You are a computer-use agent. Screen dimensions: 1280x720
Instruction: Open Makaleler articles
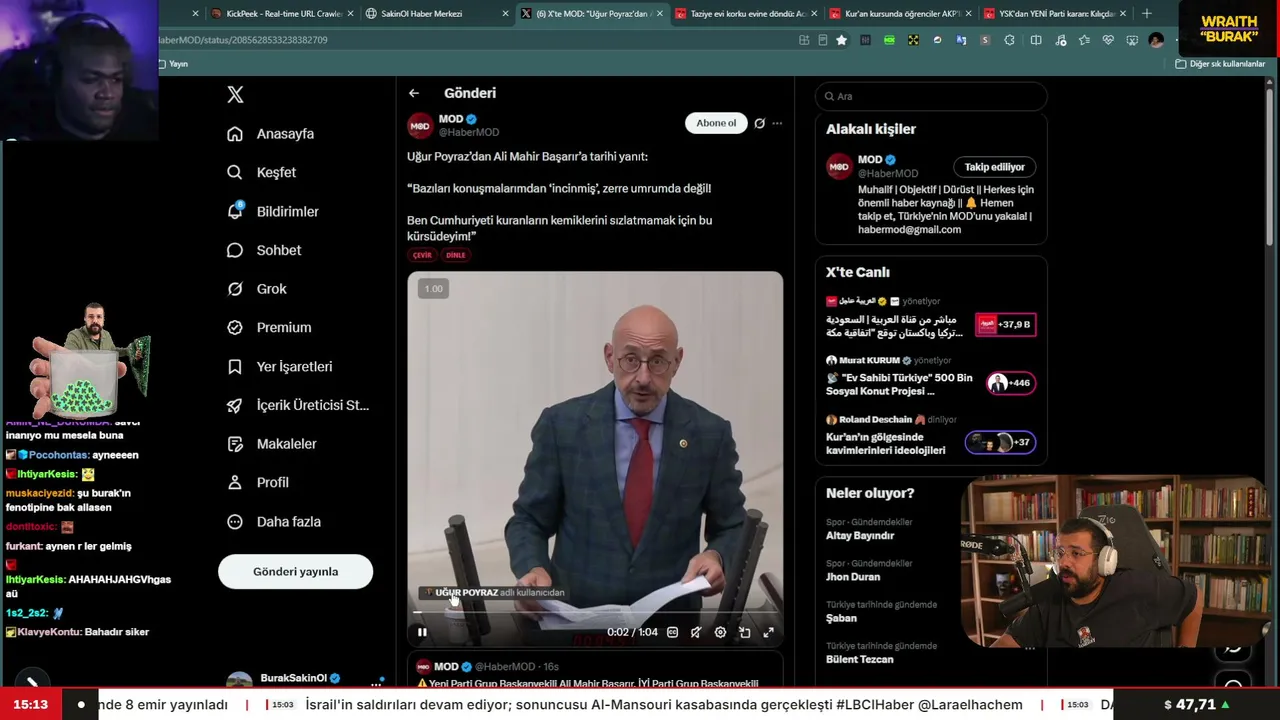coord(272,443)
